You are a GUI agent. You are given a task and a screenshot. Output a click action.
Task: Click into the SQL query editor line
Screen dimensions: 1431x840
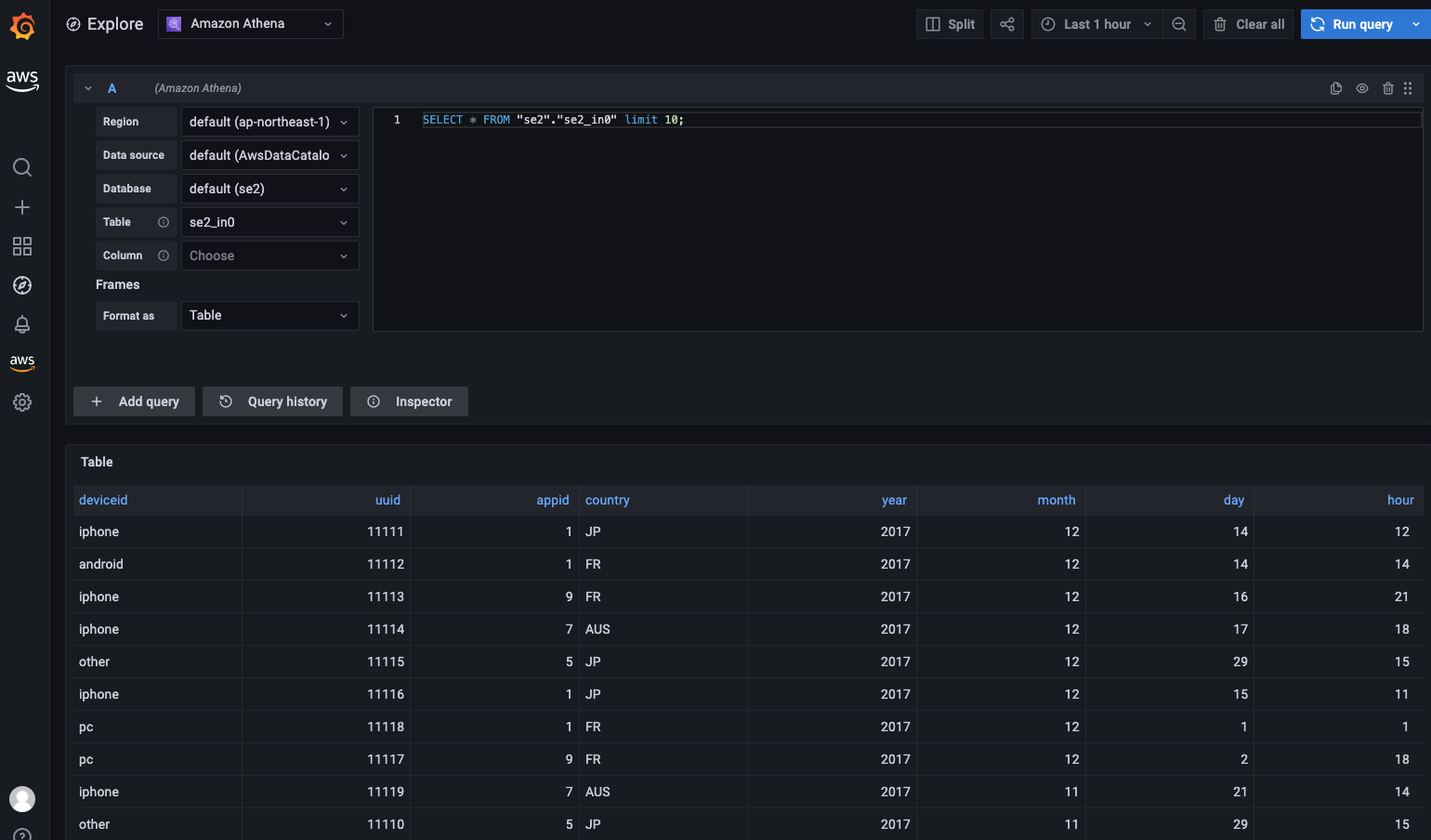(920, 120)
